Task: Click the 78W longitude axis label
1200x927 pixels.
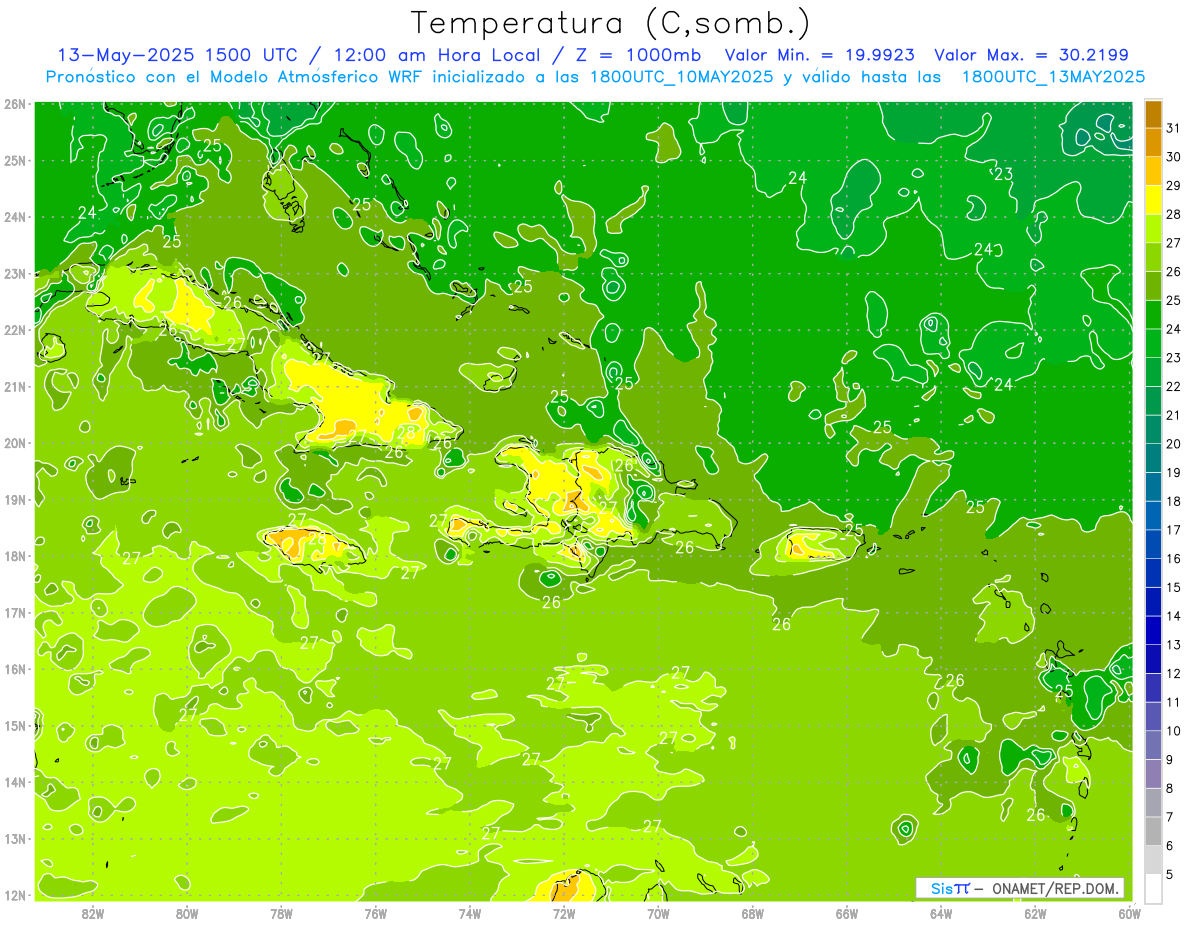Action: (281, 913)
